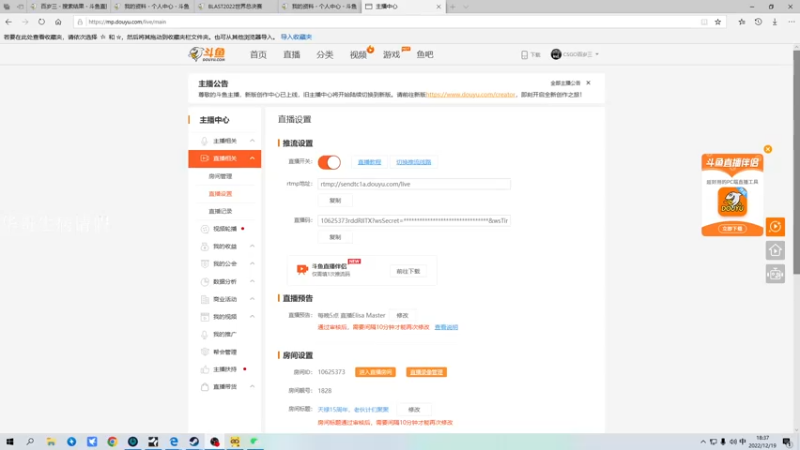The width and height of the screenshot is (800, 450).
Task: Click the browser refresh icon
Action: point(41,22)
